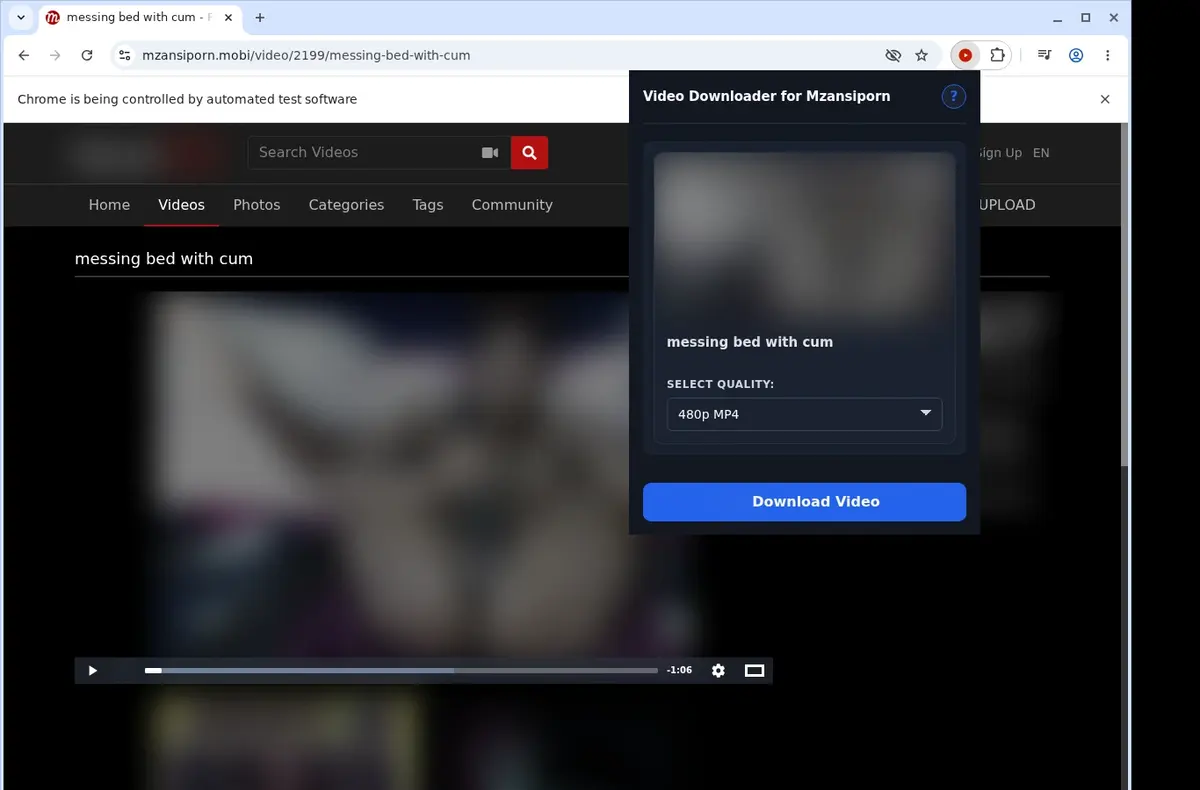Open the media controls icon
This screenshot has height=790, width=1200.
click(x=1044, y=56)
